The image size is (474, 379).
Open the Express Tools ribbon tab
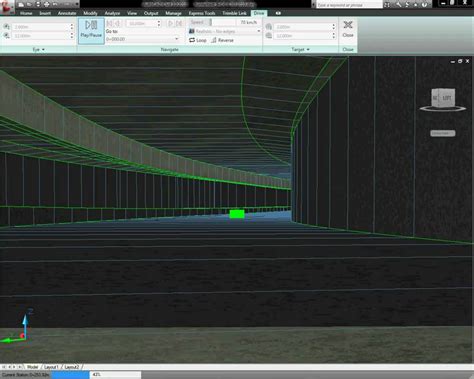(202, 13)
